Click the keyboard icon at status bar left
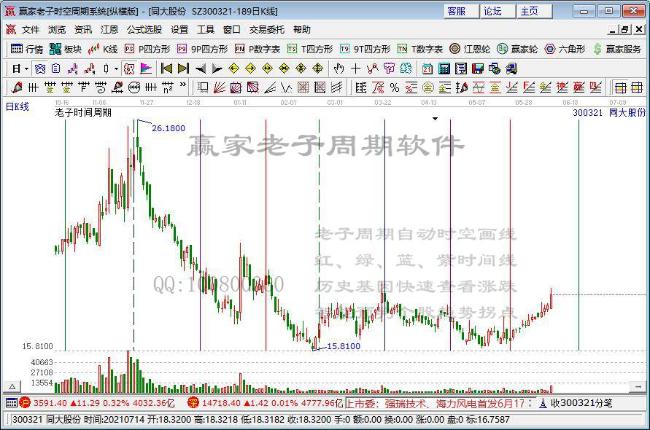This screenshot has height=430, width=650. point(11,403)
